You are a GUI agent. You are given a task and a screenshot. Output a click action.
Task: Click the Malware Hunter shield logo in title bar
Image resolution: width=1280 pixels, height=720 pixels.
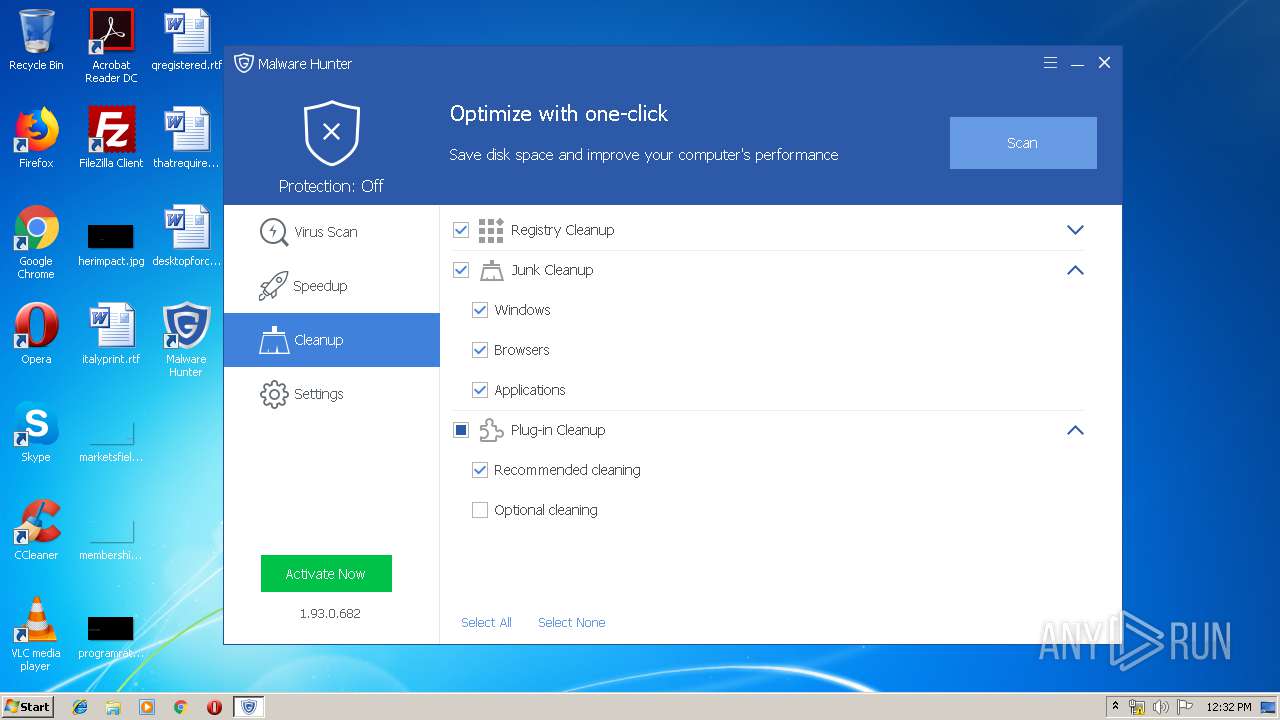point(243,63)
